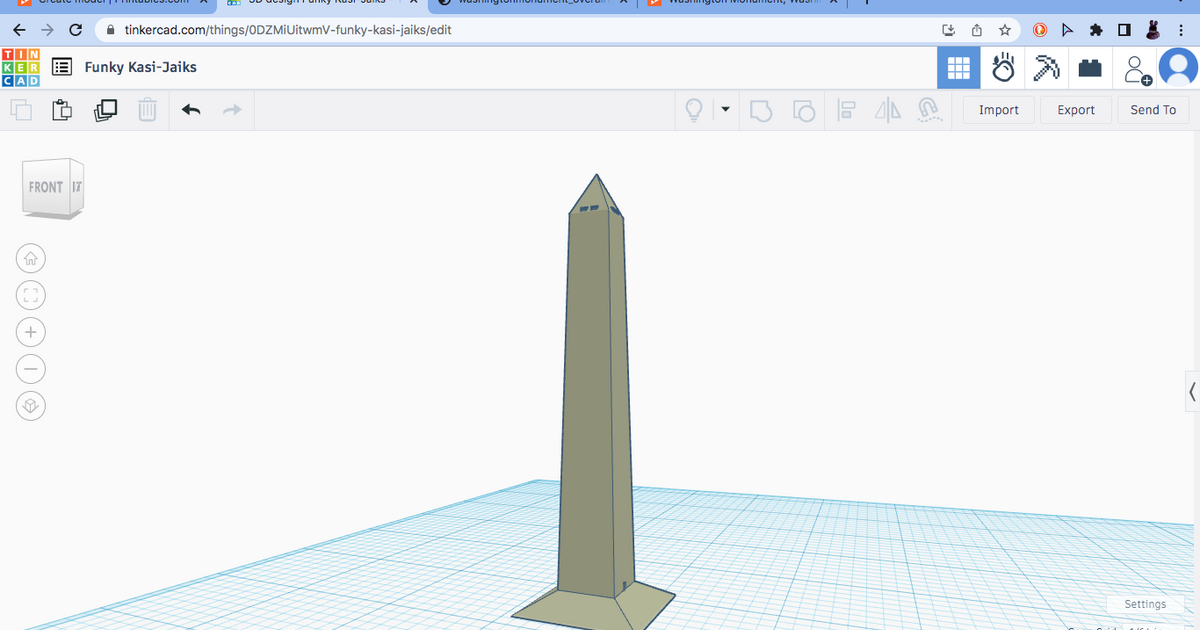This screenshot has width=1200, height=630.
Task: Collapse the shapes panel with the right chevron
Action: [1192, 391]
